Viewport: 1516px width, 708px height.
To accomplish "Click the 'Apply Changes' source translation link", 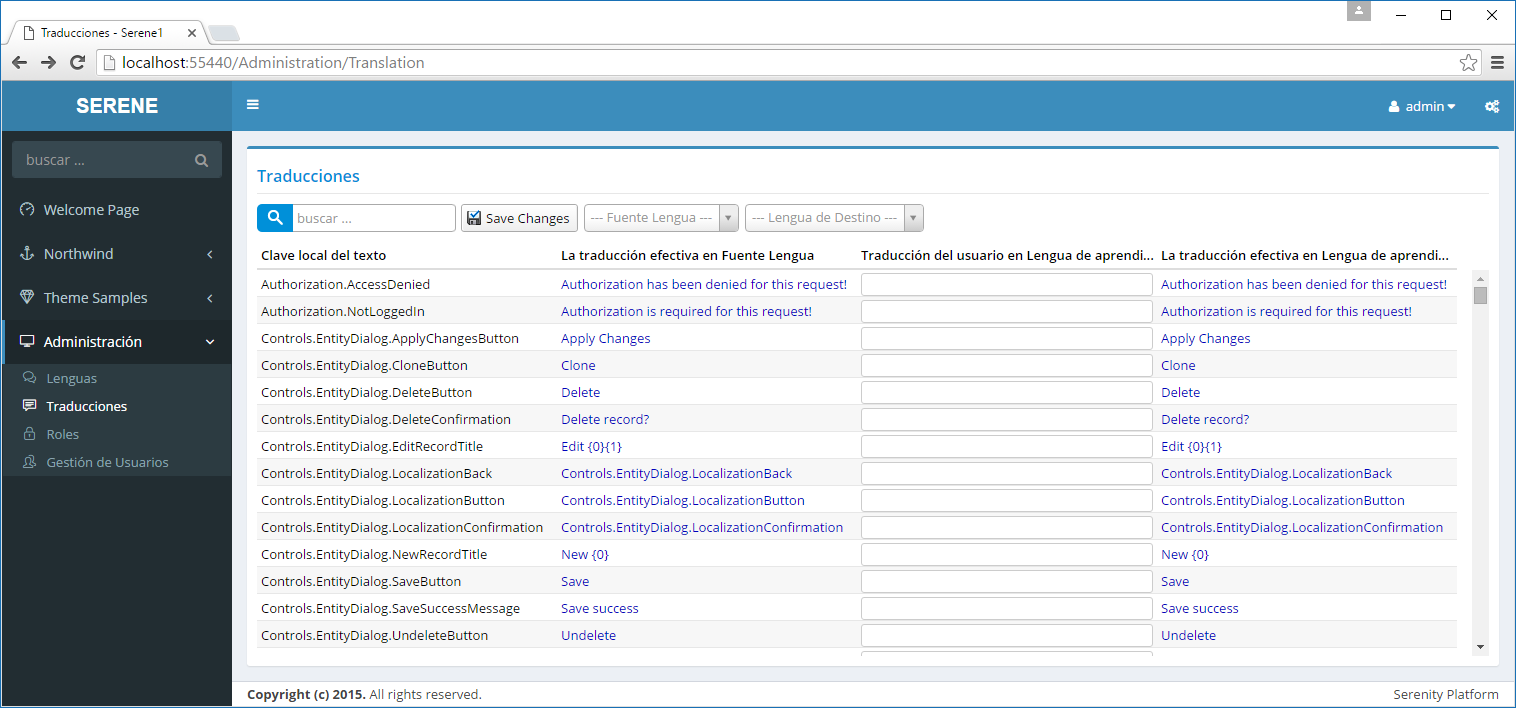I will coord(605,339).
